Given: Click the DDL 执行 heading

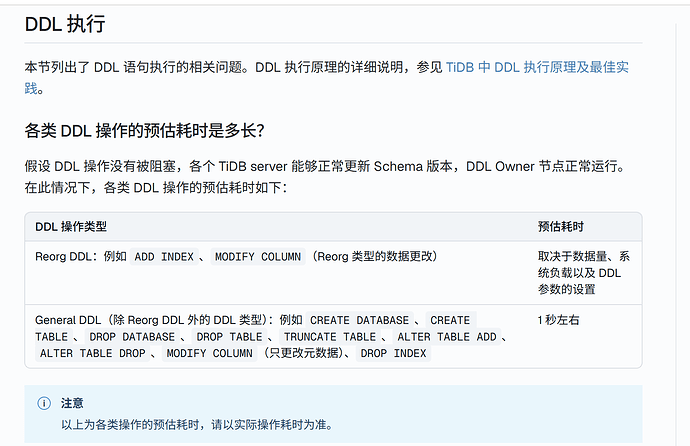Looking at the screenshot, I should tap(65, 24).
